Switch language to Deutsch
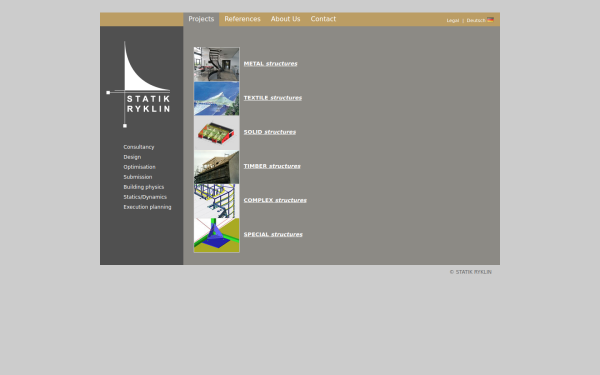The height and width of the screenshot is (375, 600). (476, 21)
